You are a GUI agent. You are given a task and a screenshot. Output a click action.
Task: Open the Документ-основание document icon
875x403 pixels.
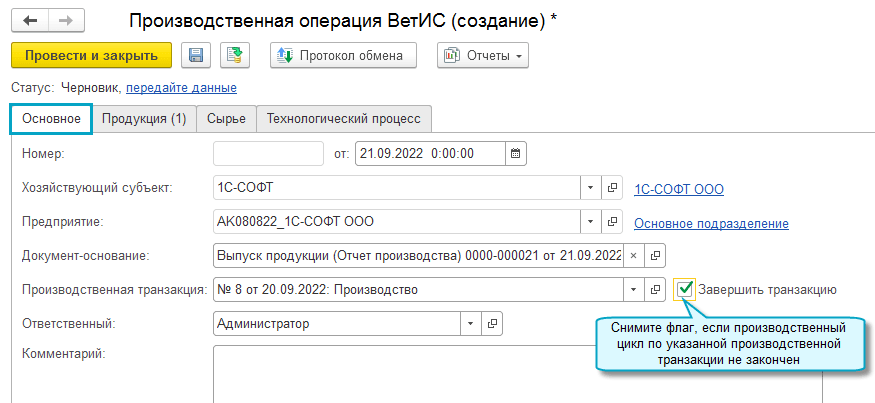pos(654,256)
